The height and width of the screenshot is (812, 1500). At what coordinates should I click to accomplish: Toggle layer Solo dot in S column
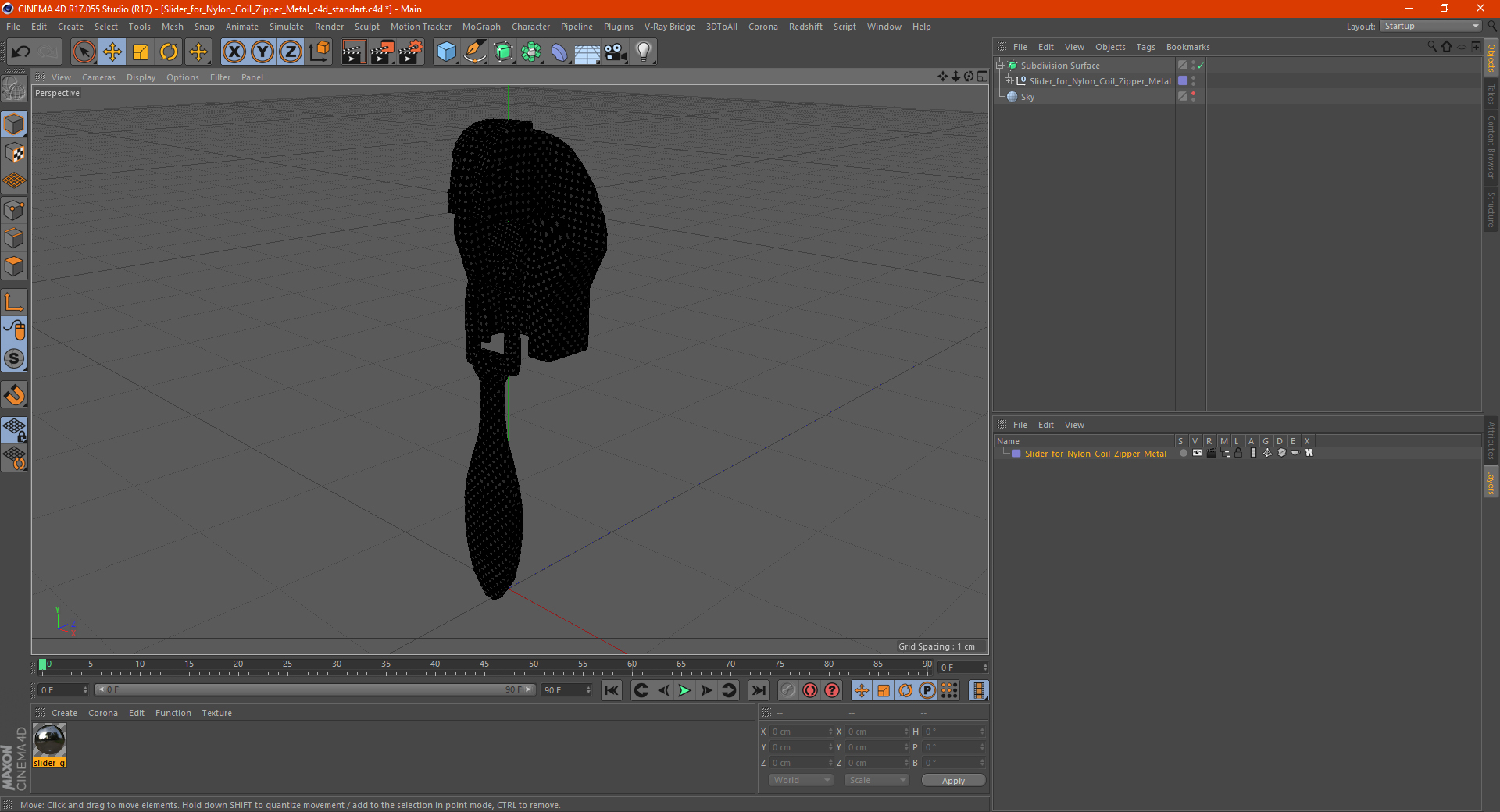tap(1183, 453)
